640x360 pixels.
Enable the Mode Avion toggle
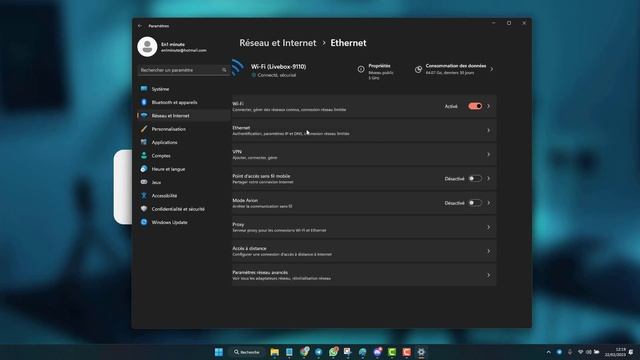point(475,203)
